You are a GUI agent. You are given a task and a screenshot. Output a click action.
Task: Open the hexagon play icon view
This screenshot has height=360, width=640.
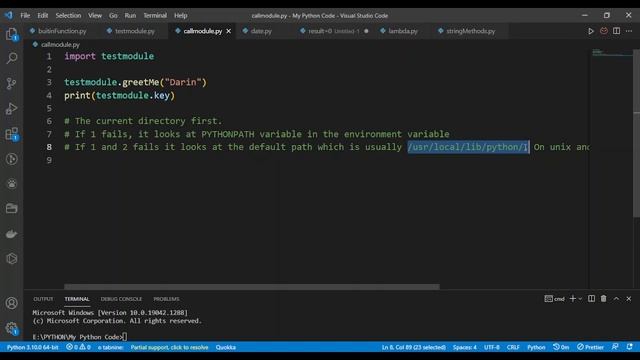[x=11, y=258]
